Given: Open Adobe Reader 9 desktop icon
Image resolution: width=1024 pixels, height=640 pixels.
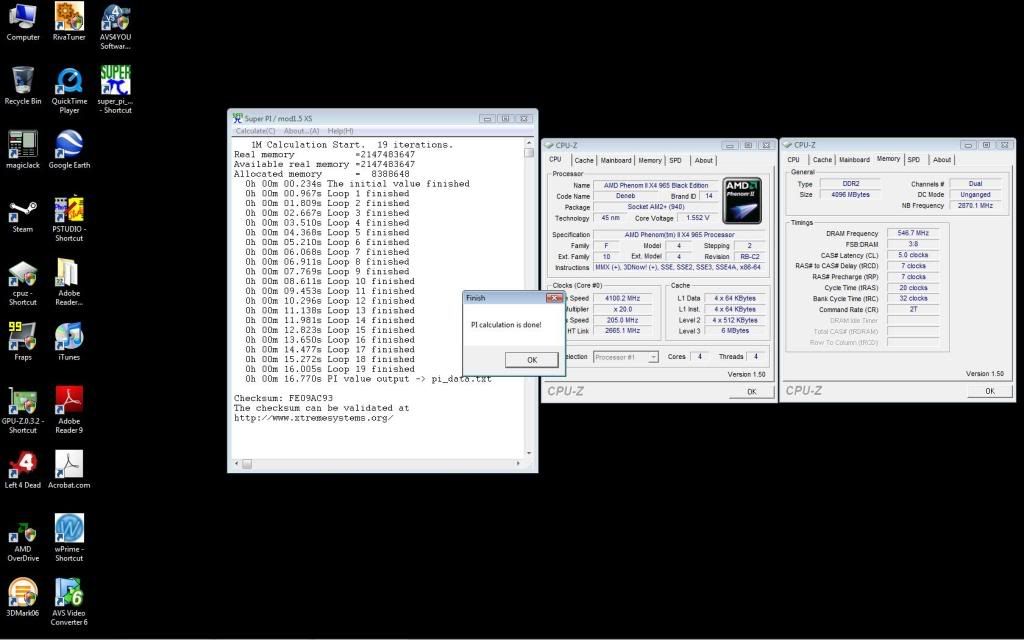Looking at the screenshot, I should point(69,410).
